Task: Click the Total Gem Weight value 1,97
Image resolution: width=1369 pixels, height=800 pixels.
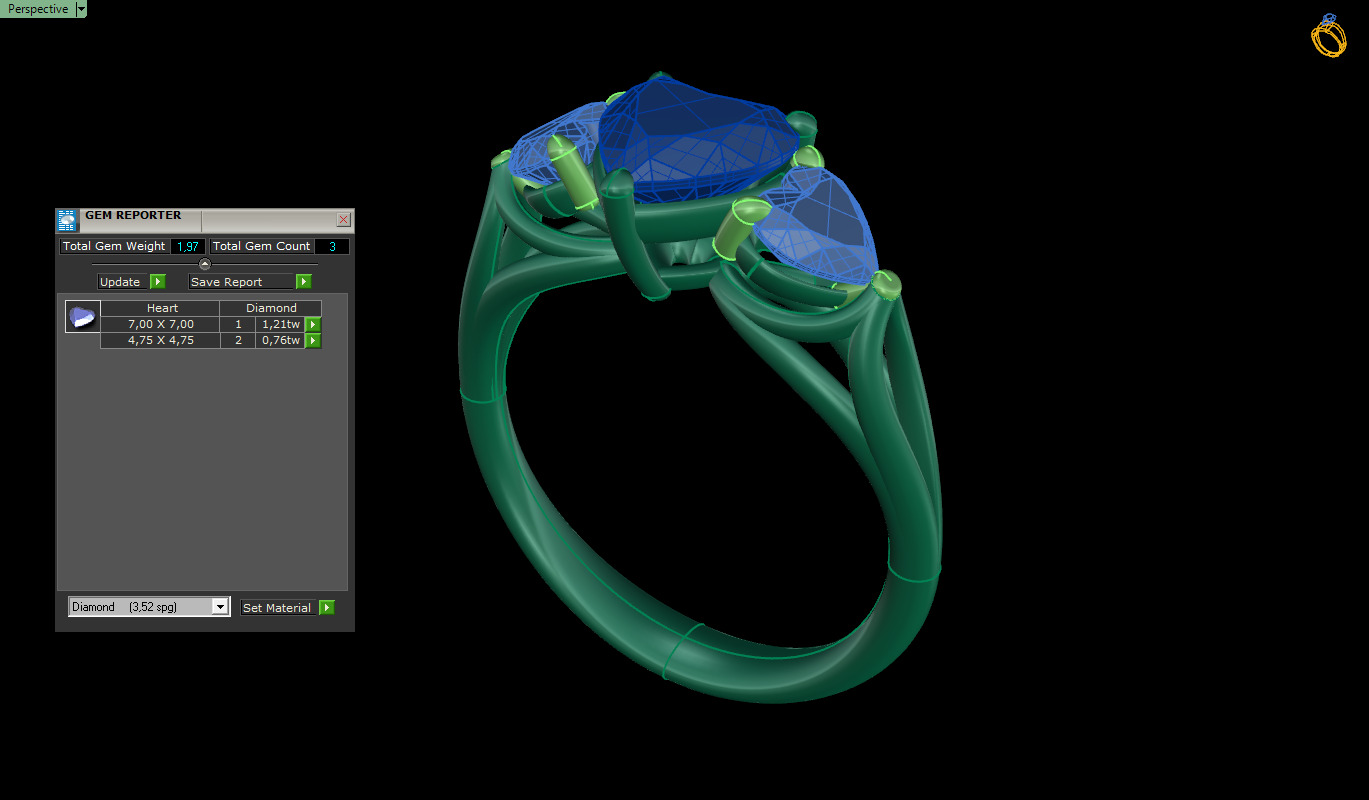Action: pos(188,246)
